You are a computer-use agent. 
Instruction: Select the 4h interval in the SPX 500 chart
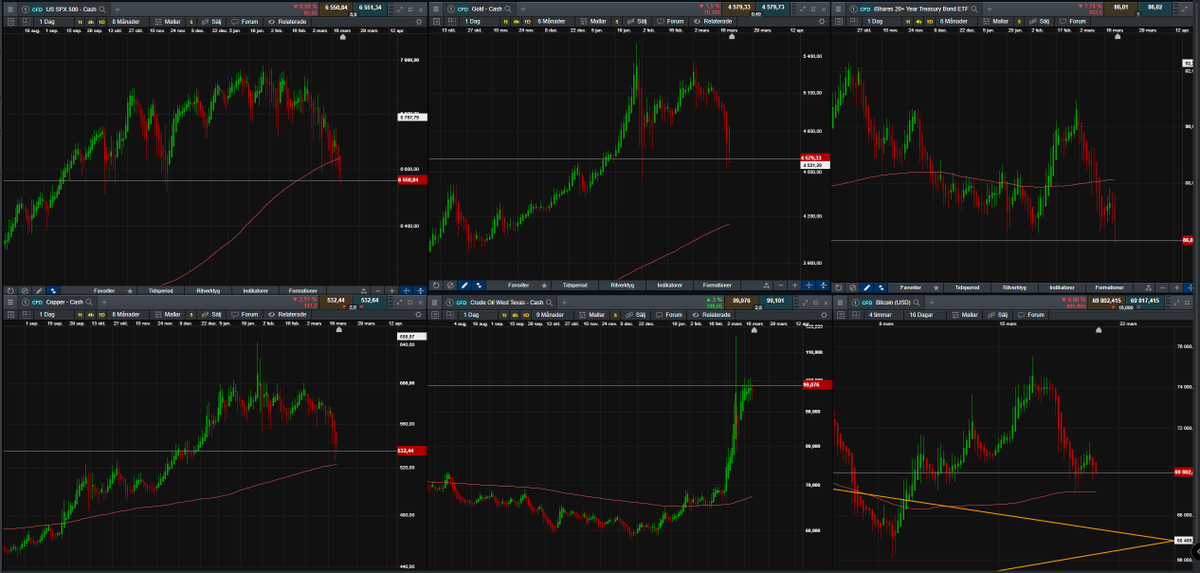(91, 22)
